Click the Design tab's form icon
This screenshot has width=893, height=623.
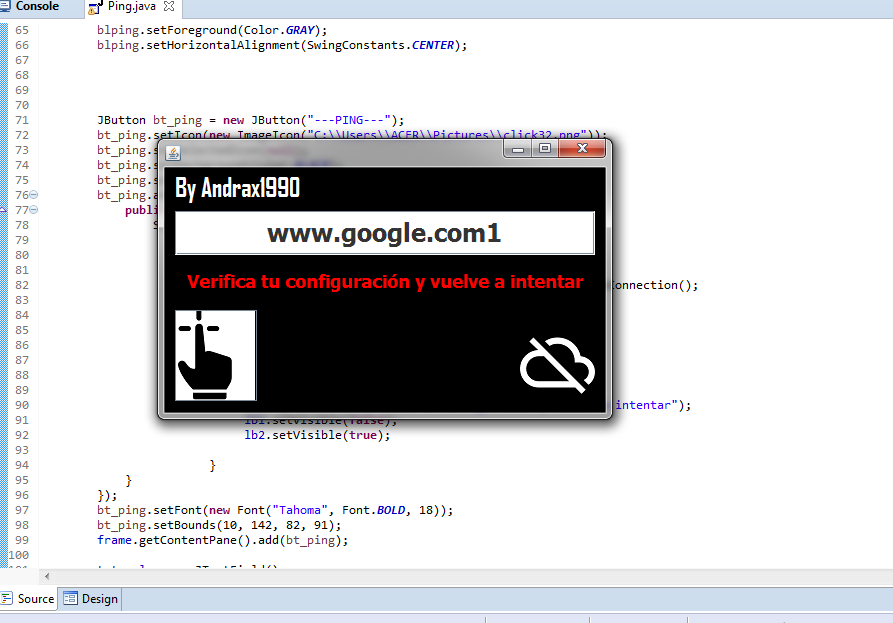pos(71,599)
